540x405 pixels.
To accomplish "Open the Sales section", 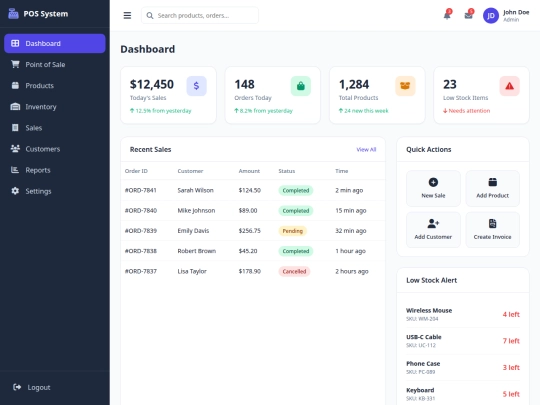I will pyautogui.click(x=55, y=128).
